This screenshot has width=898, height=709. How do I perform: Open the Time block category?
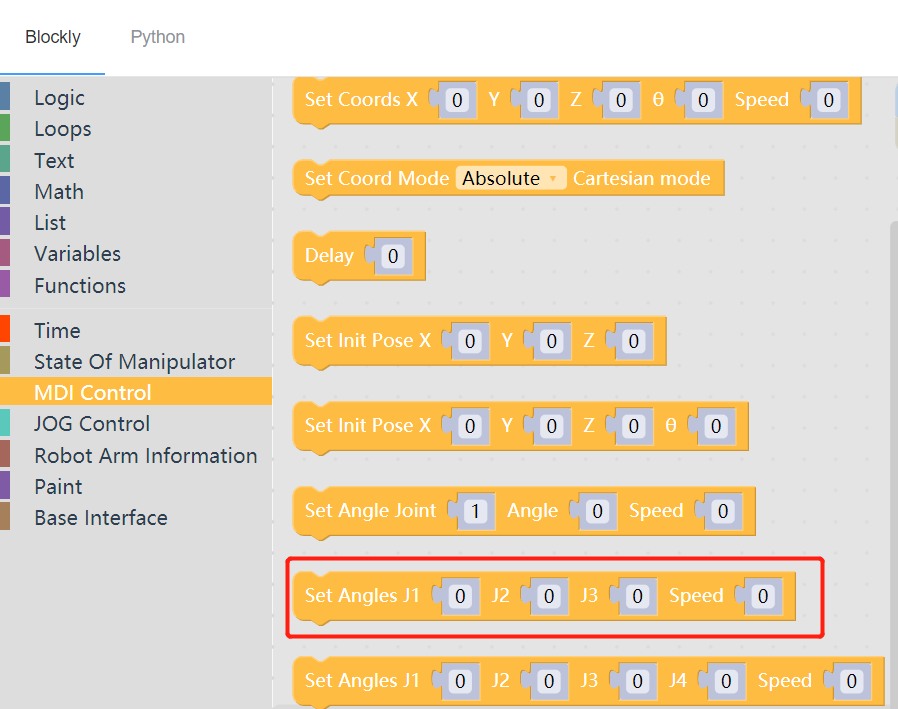pyautogui.click(x=57, y=329)
